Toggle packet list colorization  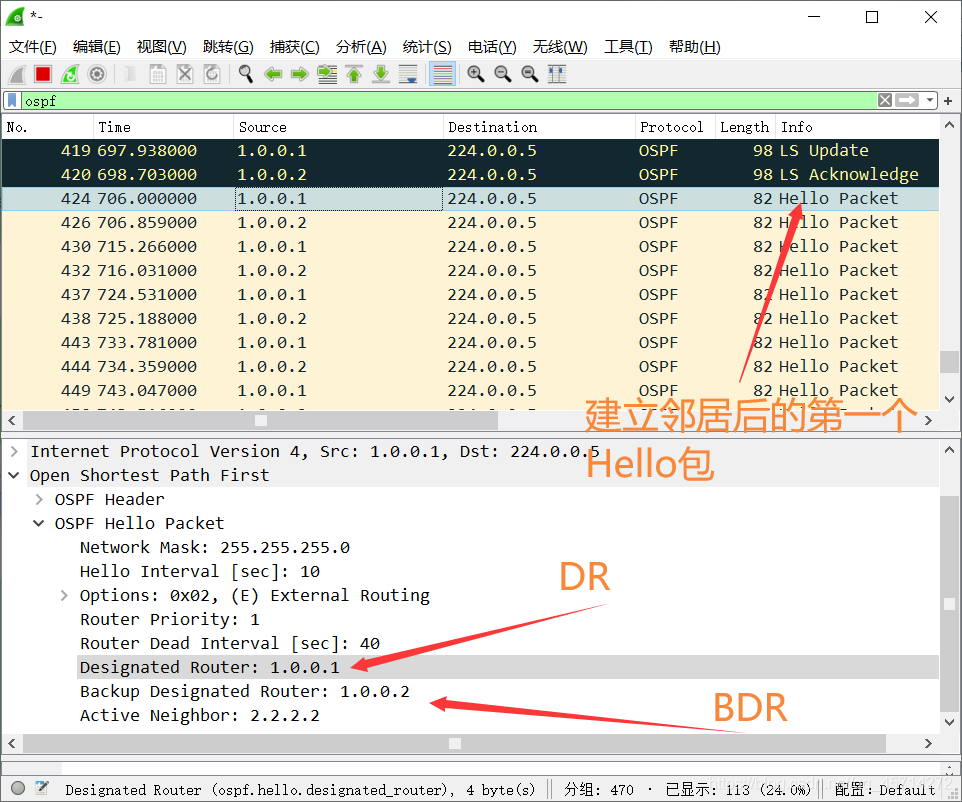pos(442,74)
